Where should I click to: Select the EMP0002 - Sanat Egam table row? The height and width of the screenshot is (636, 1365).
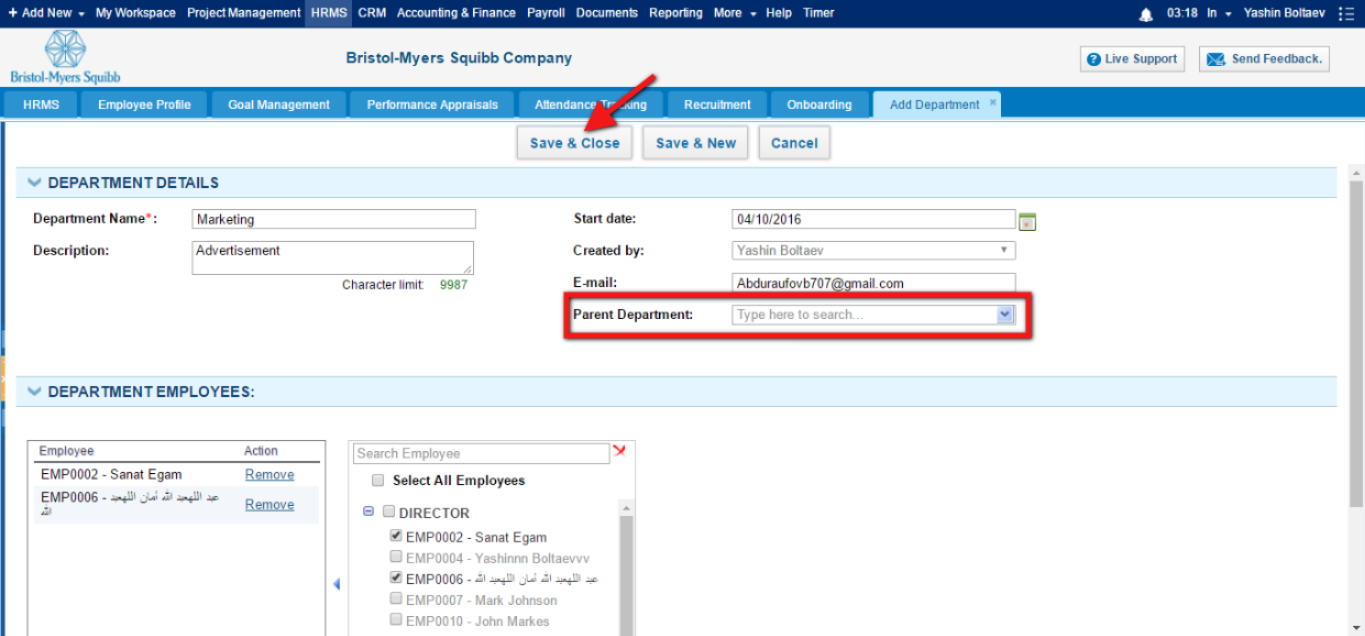[x=176, y=475]
